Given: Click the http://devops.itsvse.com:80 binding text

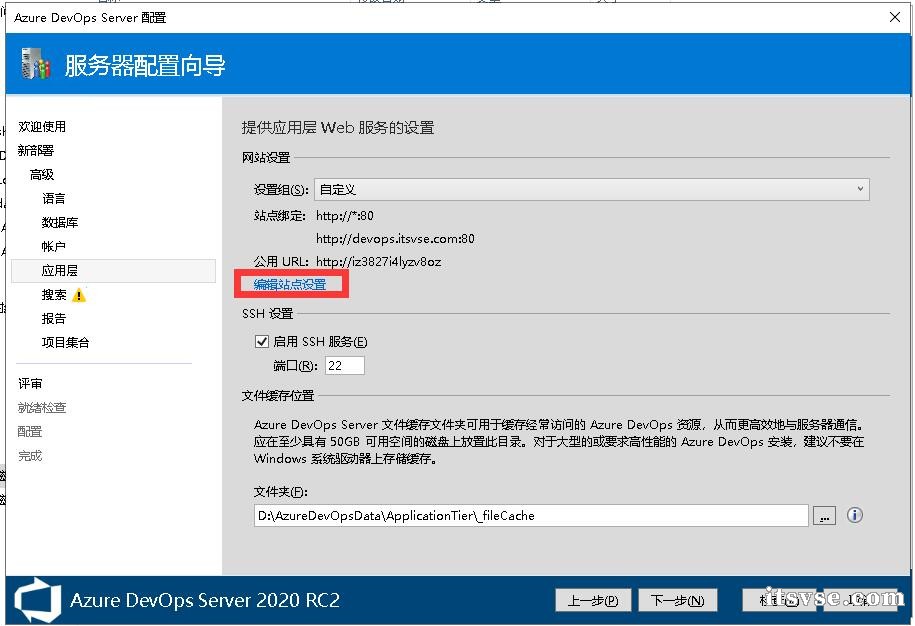Looking at the screenshot, I should coord(395,239).
